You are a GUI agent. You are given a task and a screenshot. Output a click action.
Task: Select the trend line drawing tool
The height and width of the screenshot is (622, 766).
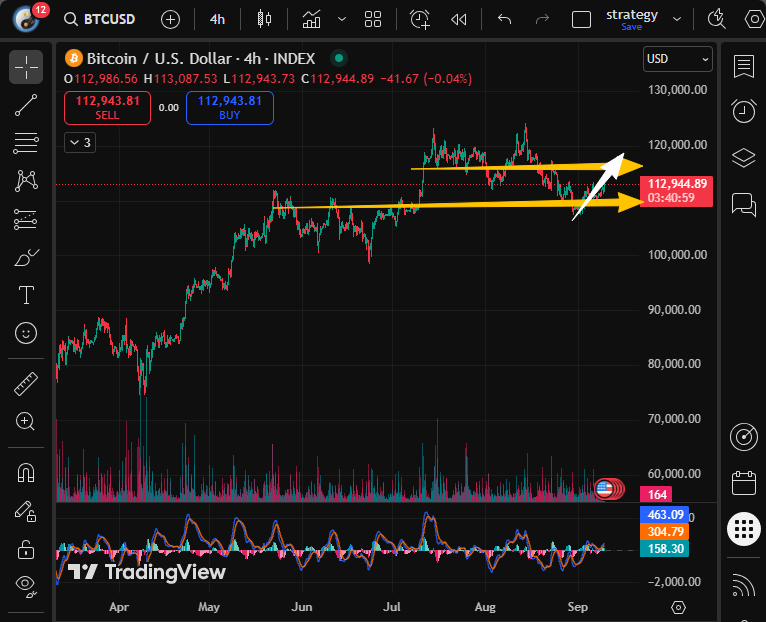pos(26,105)
